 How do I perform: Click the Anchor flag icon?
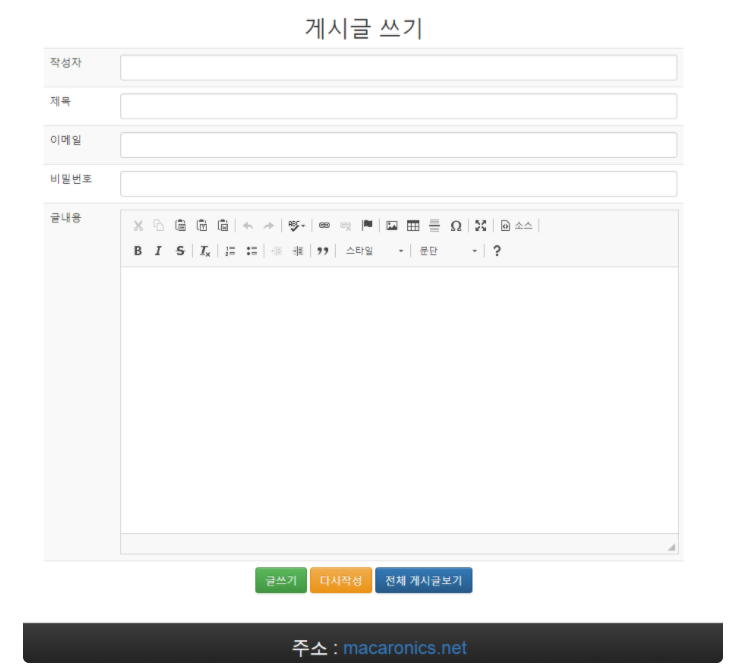tap(367, 226)
